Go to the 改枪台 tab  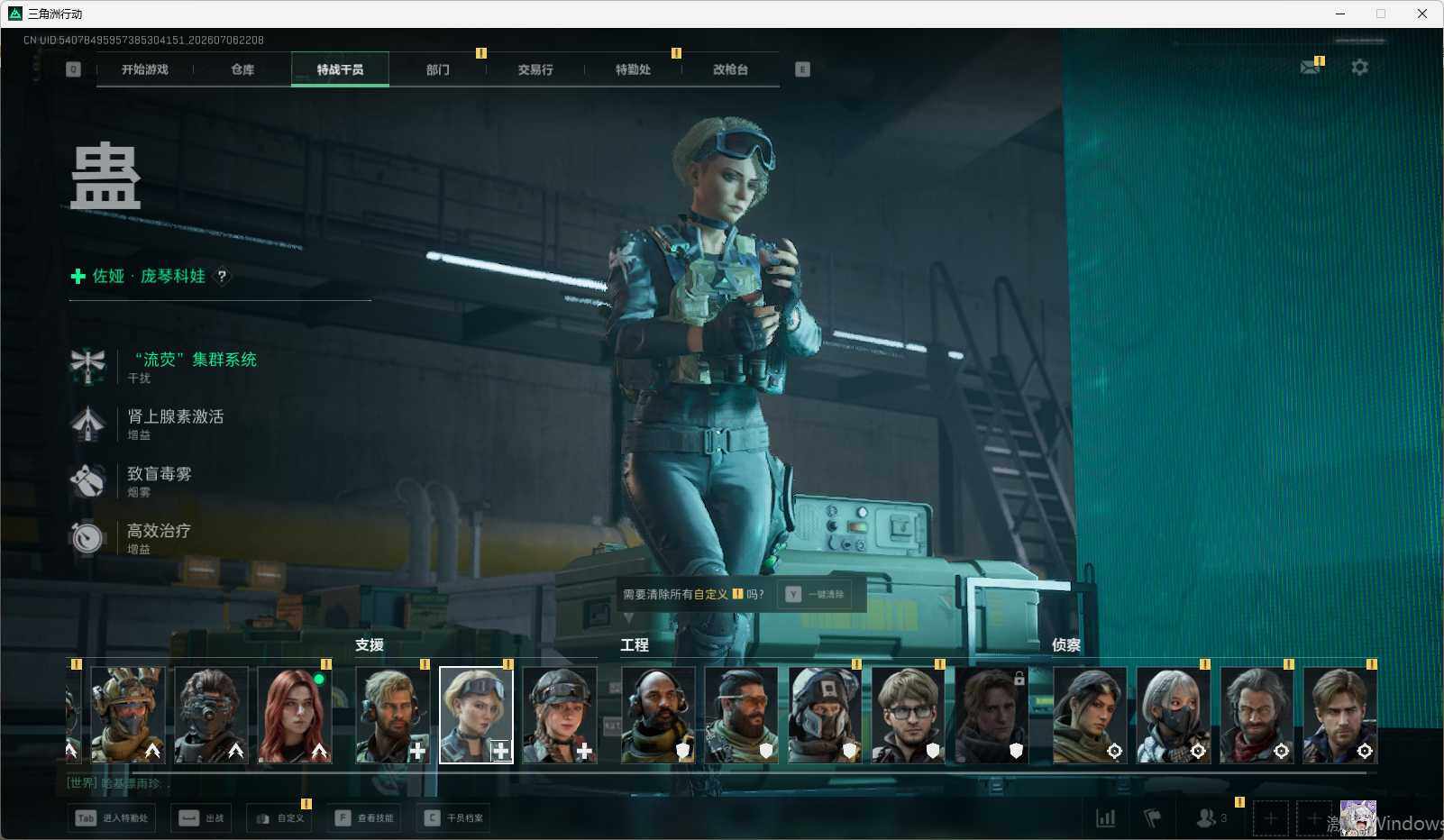pyautogui.click(x=730, y=69)
